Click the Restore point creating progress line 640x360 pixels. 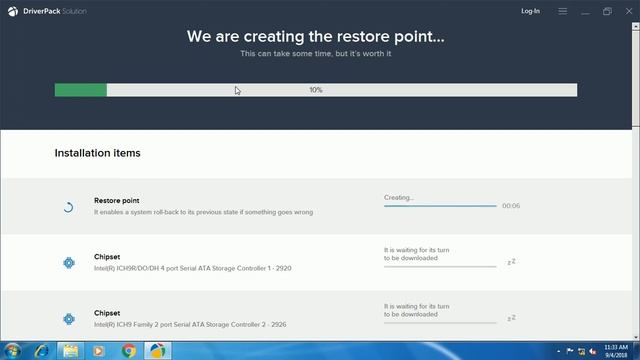(440, 206)
